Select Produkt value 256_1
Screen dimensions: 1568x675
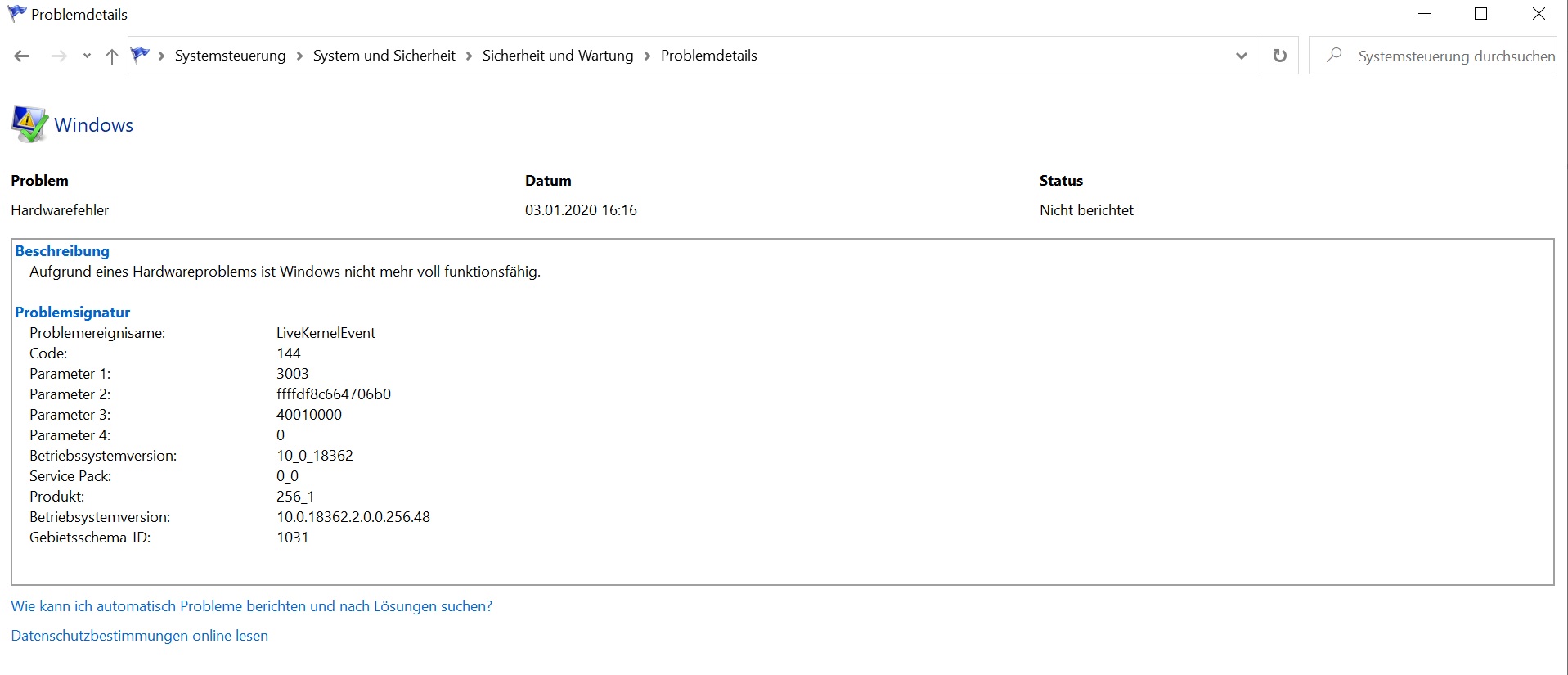point(295,497)
